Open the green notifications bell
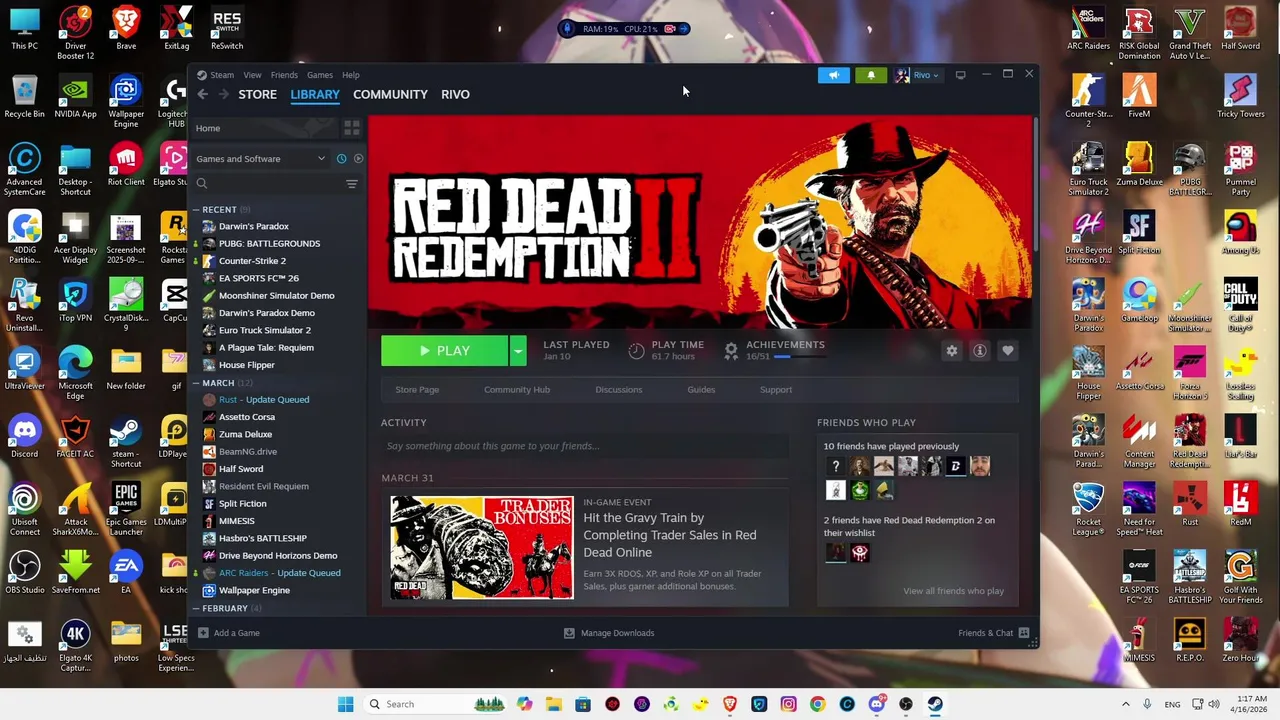Viewport: 1280px width, 720px height. point(871,75)
